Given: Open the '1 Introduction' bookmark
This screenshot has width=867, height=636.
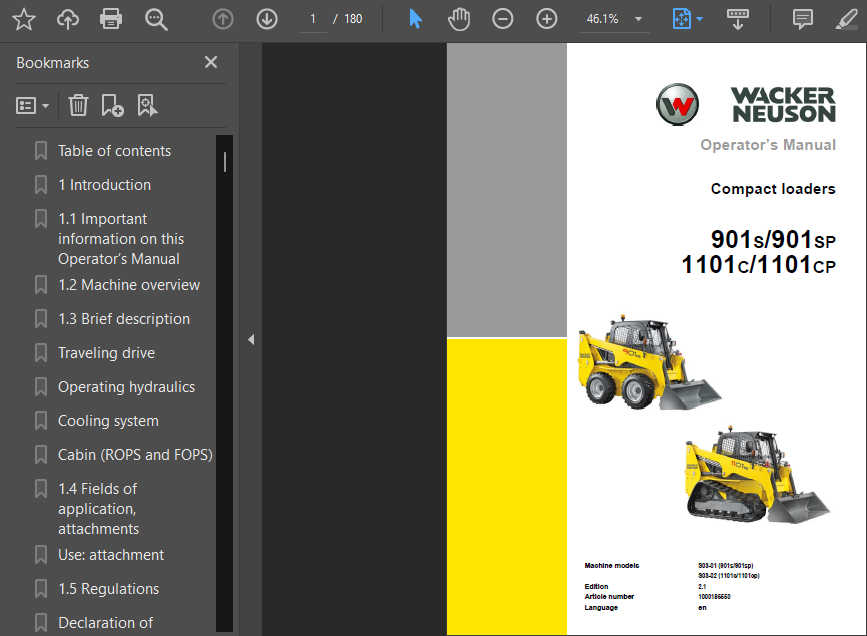Looking at the screenshot, I should coord(105,185).
